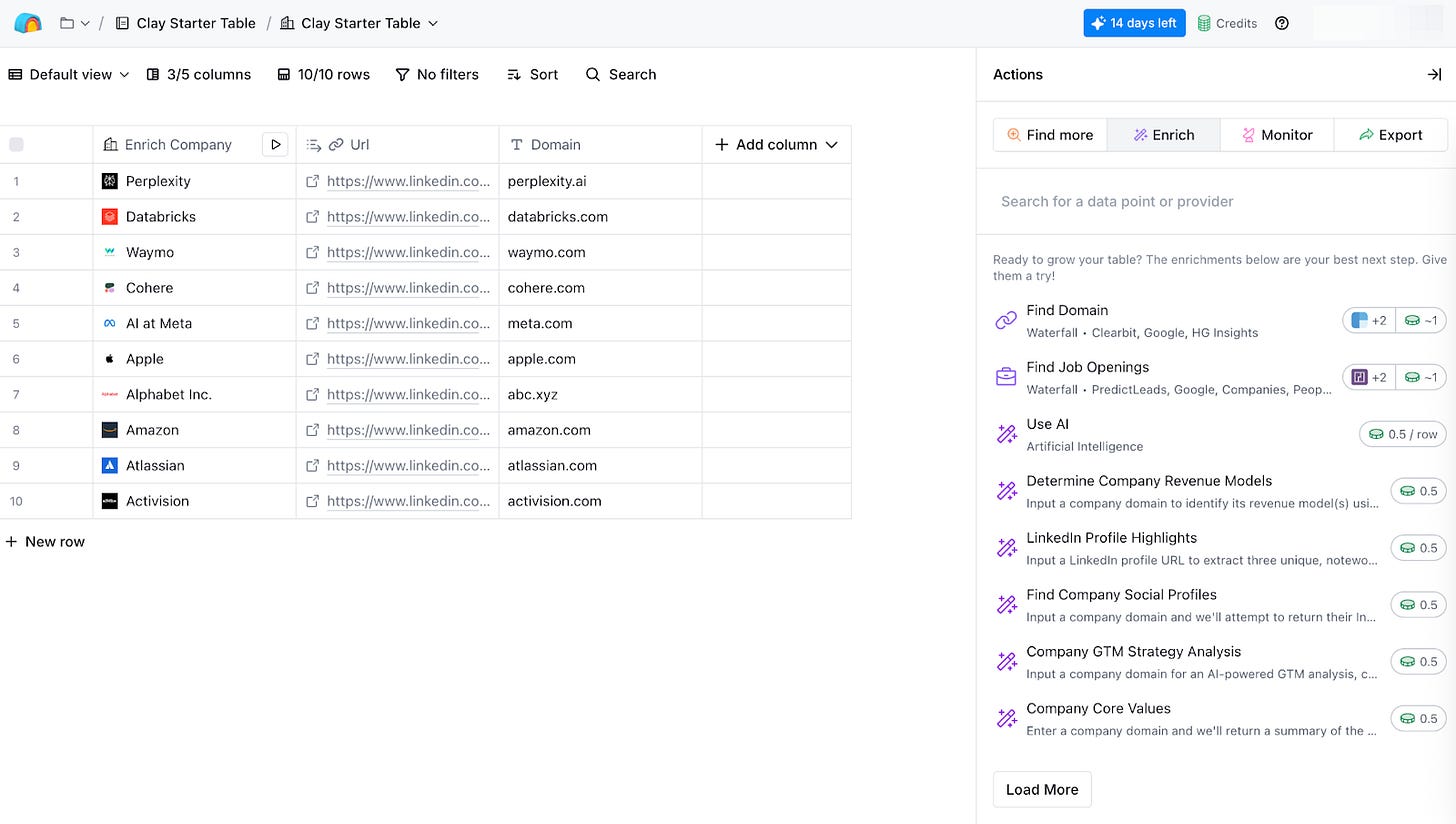This screenshot has width=1456, height=824.
Task: Click the Company Core Values wand icon
Action: (x=1006, y=719)
